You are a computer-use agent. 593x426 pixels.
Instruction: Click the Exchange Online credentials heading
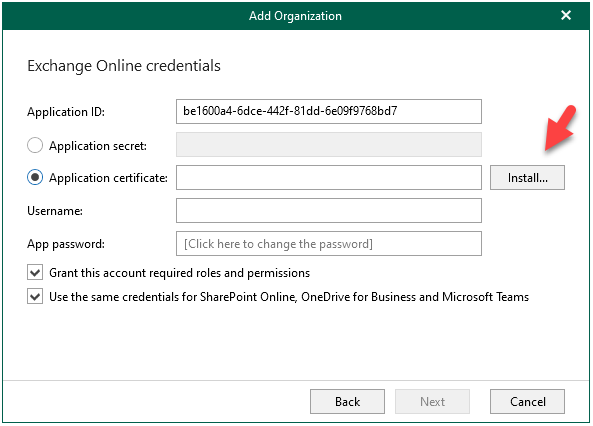tap(124, 66)
